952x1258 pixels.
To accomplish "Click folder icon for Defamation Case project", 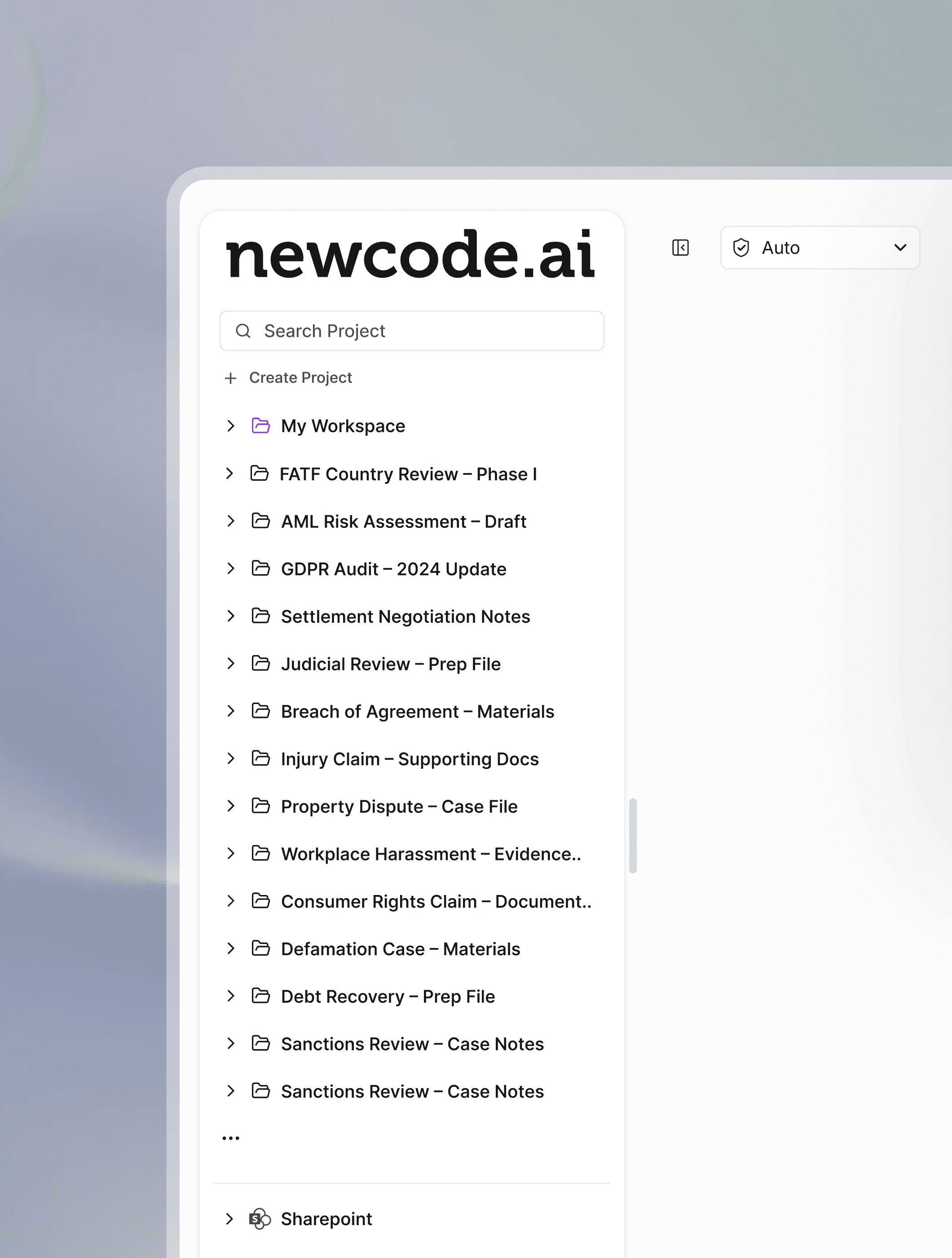I will point(260,948).
